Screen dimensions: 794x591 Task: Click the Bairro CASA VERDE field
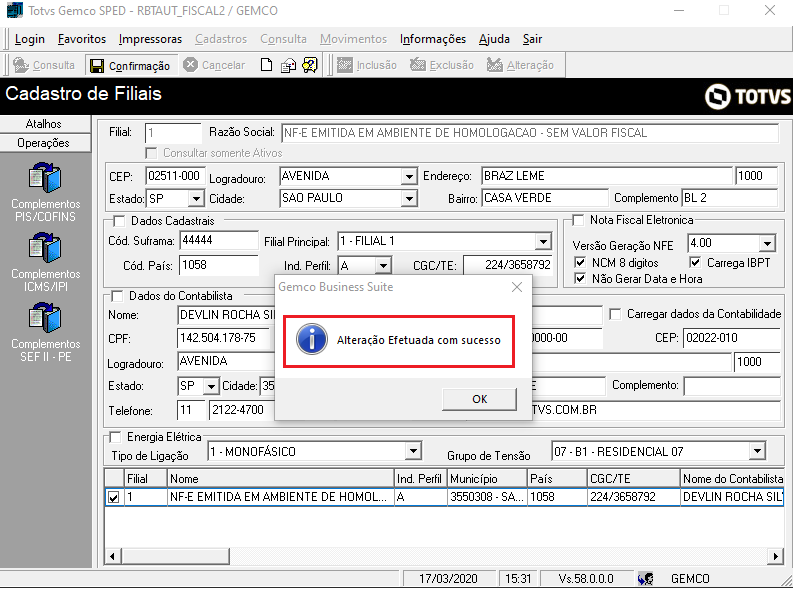tap(544, 198)
